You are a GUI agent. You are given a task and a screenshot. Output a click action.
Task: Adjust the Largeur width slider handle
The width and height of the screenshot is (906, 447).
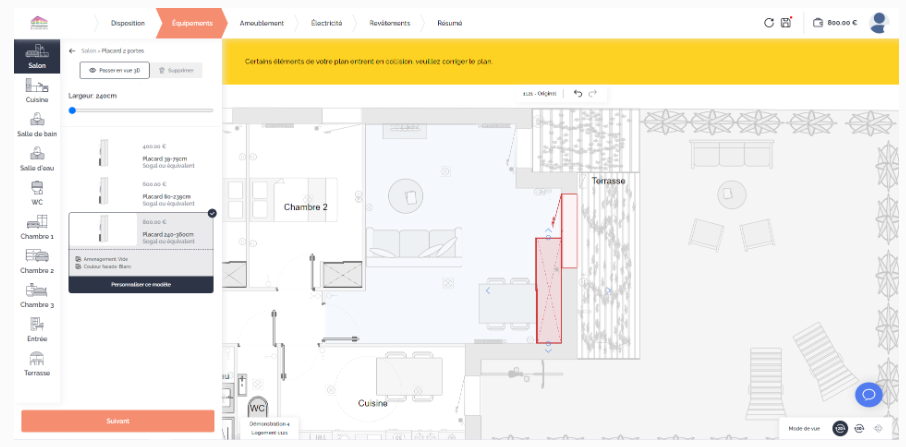(x=72, y=110)
